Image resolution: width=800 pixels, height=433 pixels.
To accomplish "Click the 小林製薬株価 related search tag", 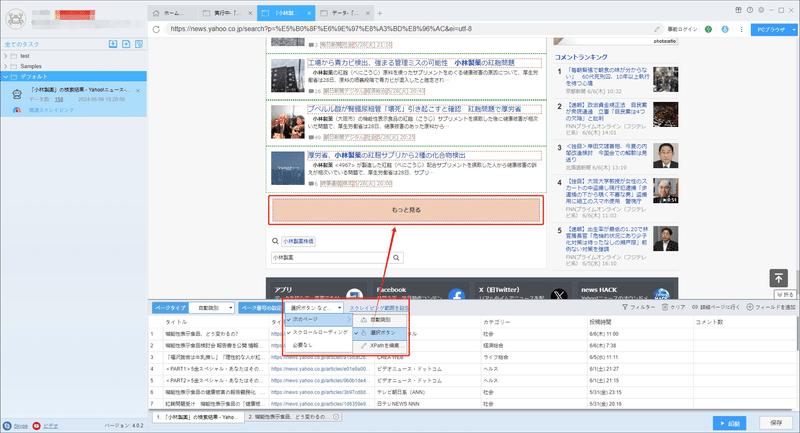I will pos(298,241).
